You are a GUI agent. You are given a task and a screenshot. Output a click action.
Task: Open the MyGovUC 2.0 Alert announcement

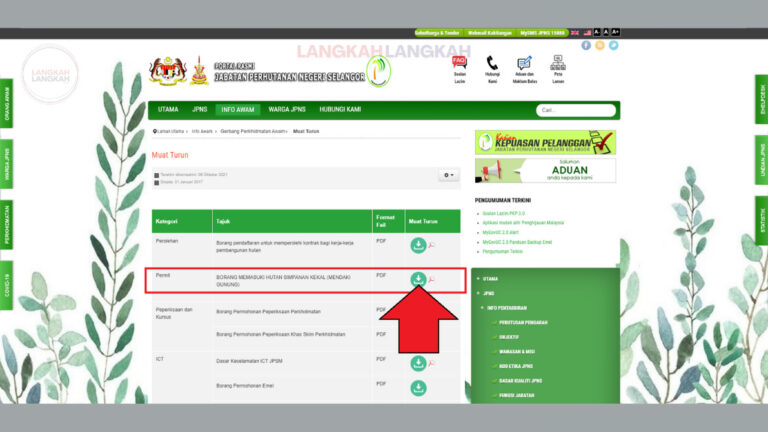coord(501,232)
